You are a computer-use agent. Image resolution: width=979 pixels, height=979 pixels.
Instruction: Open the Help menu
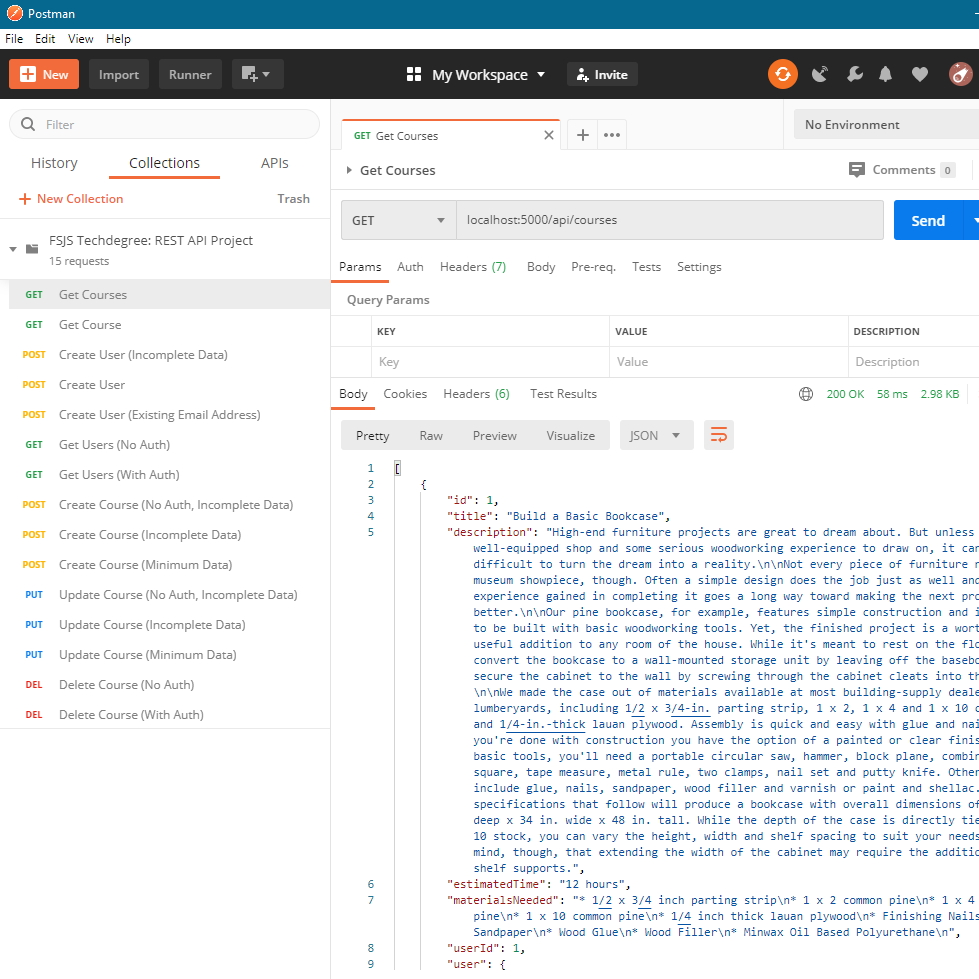118,39
